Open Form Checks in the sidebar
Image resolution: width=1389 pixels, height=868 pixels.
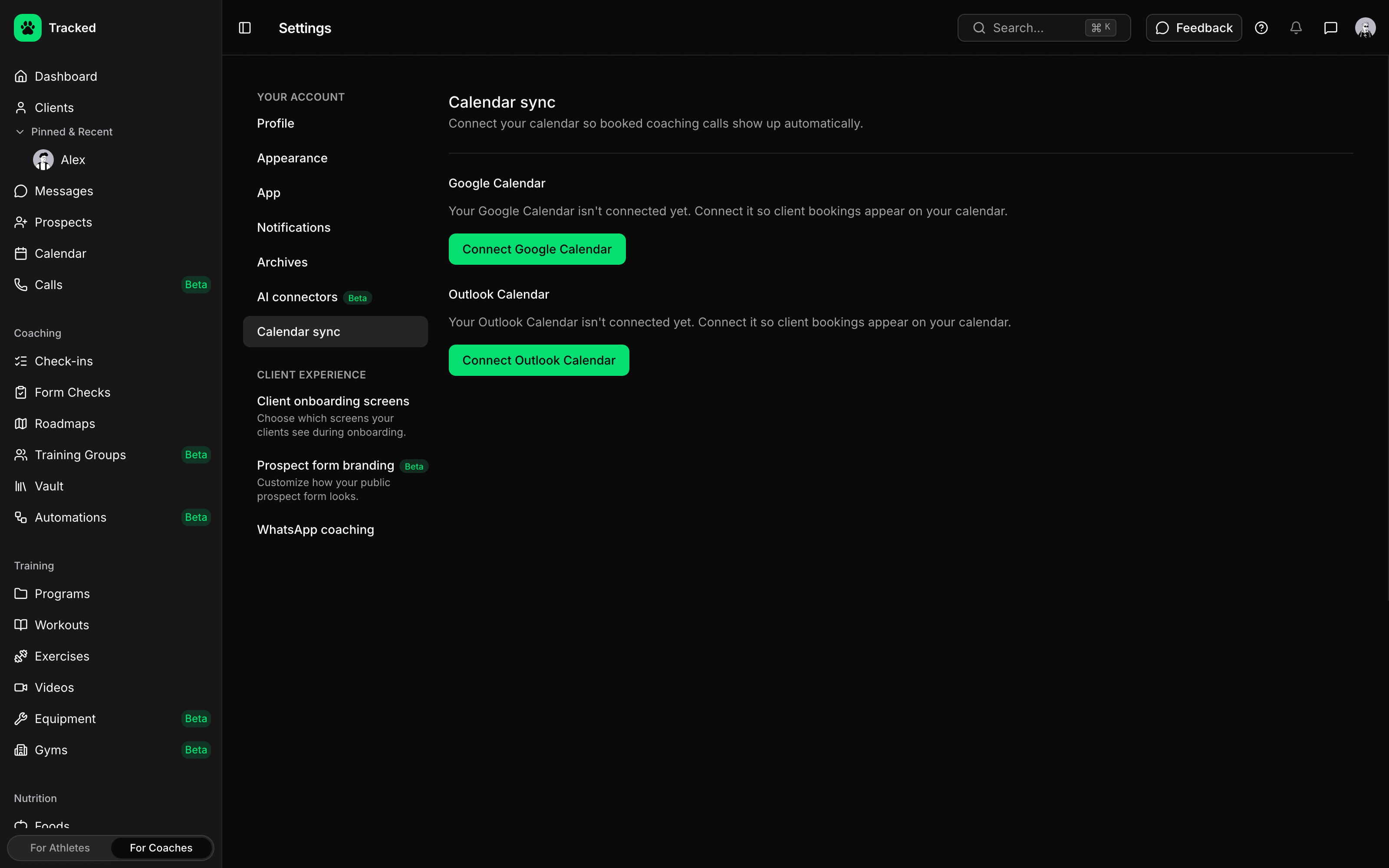pos(111,392)
